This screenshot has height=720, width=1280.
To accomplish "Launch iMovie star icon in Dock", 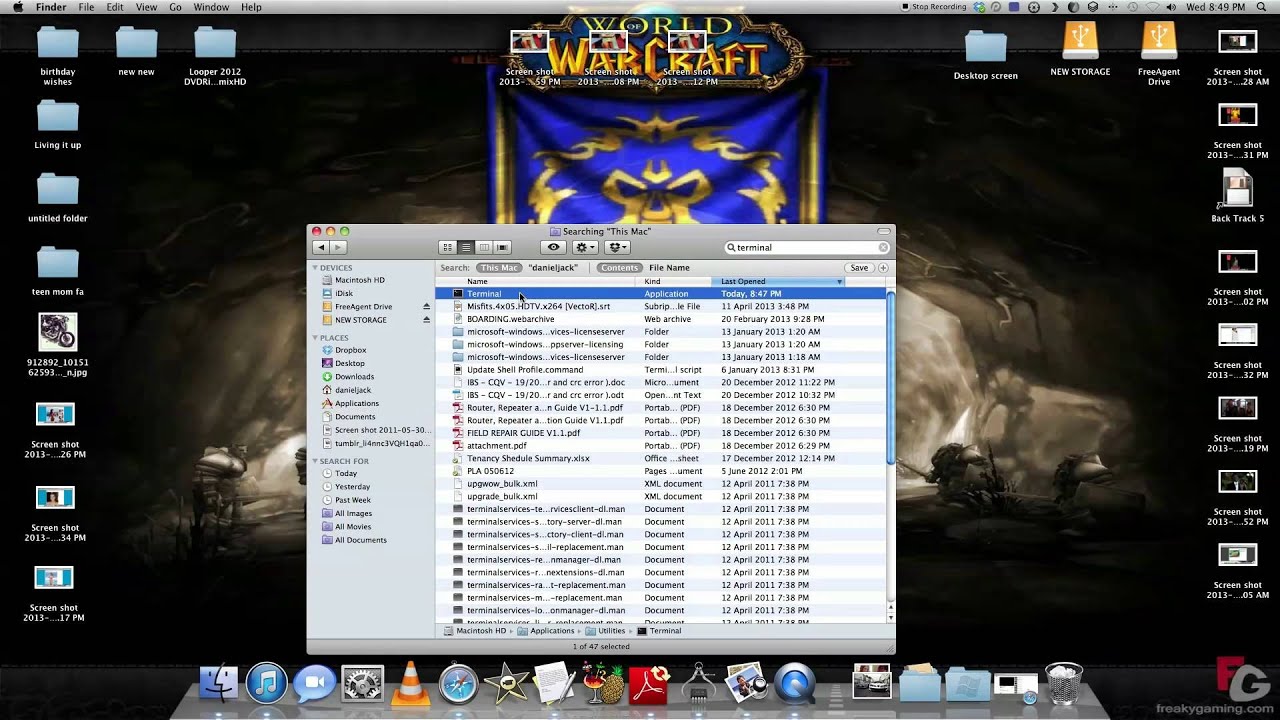I will pos(506,684).
